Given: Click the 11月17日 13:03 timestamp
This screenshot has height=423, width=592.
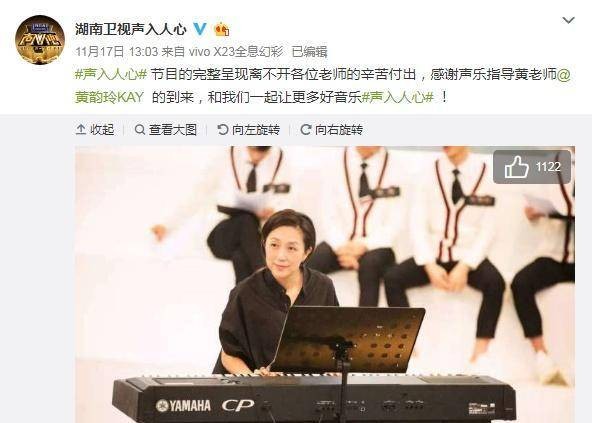Looking at the screenshot, I should (x=117, y=51).
